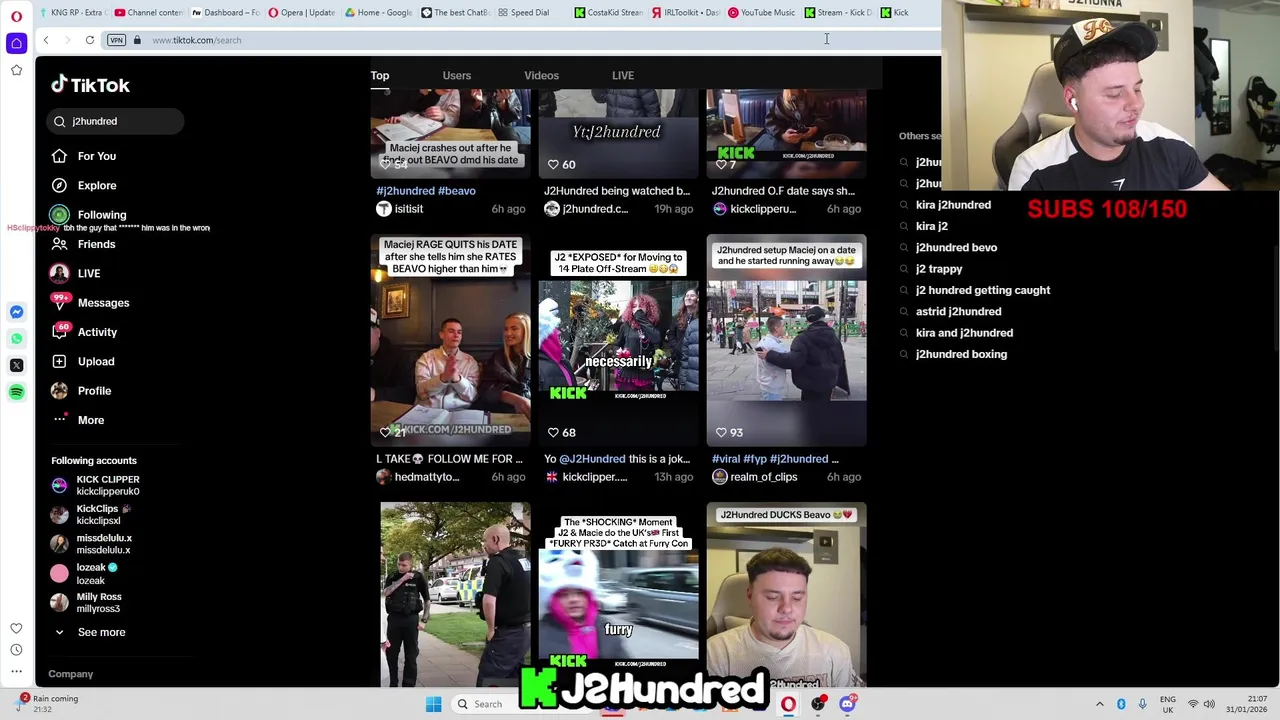Reload the TikTok page
Viewport: 1280px width, 720px height.
90,40
